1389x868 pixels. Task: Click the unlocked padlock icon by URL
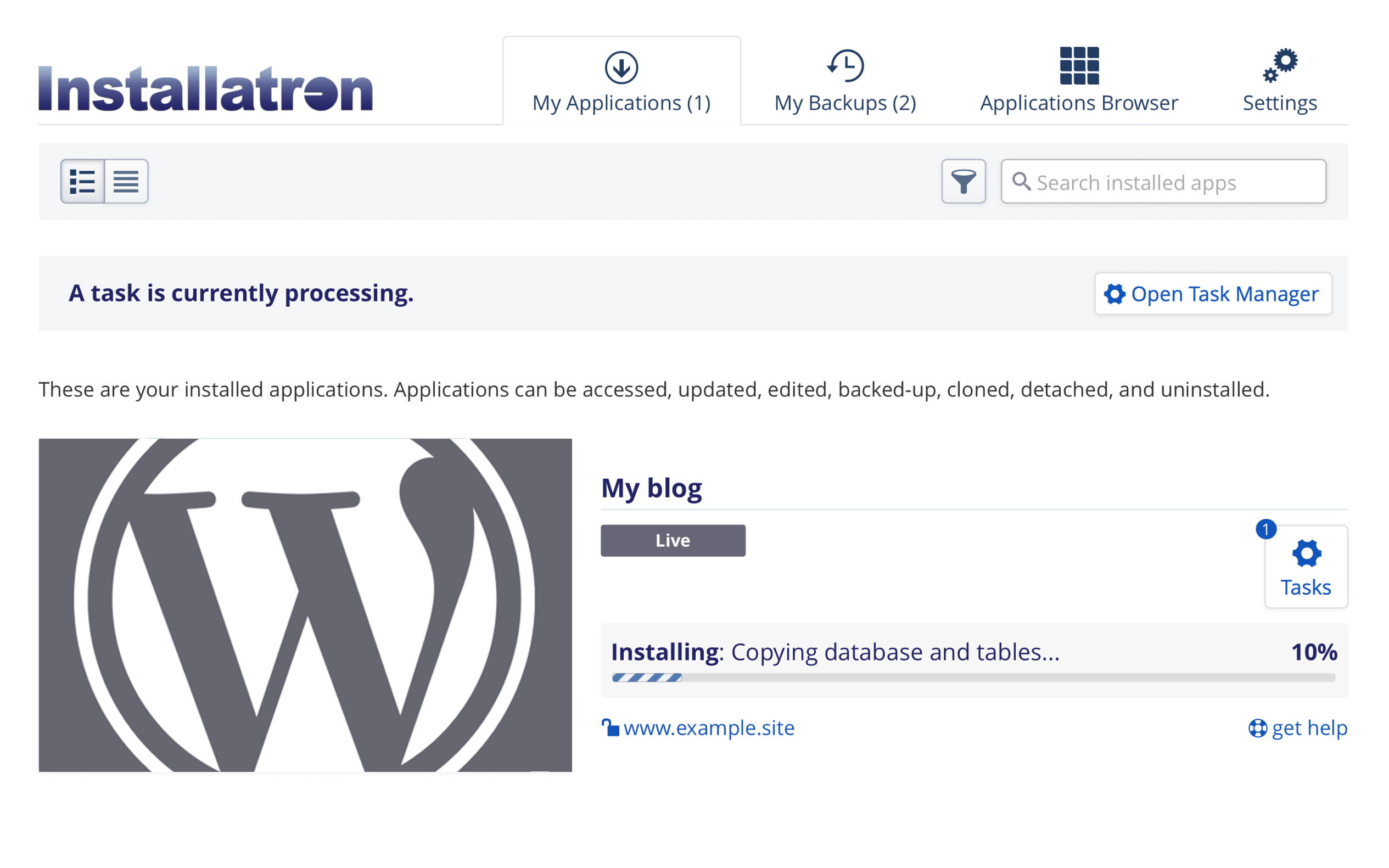pyautogui.click(x=610, y=727)
